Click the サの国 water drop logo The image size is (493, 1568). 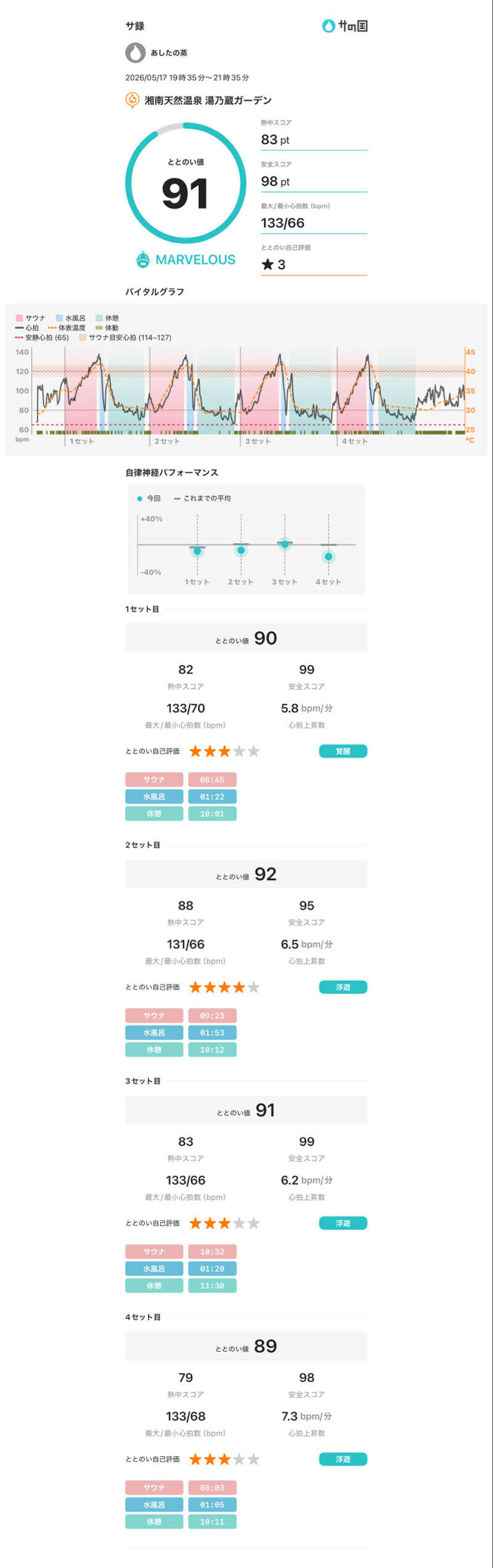328,26
